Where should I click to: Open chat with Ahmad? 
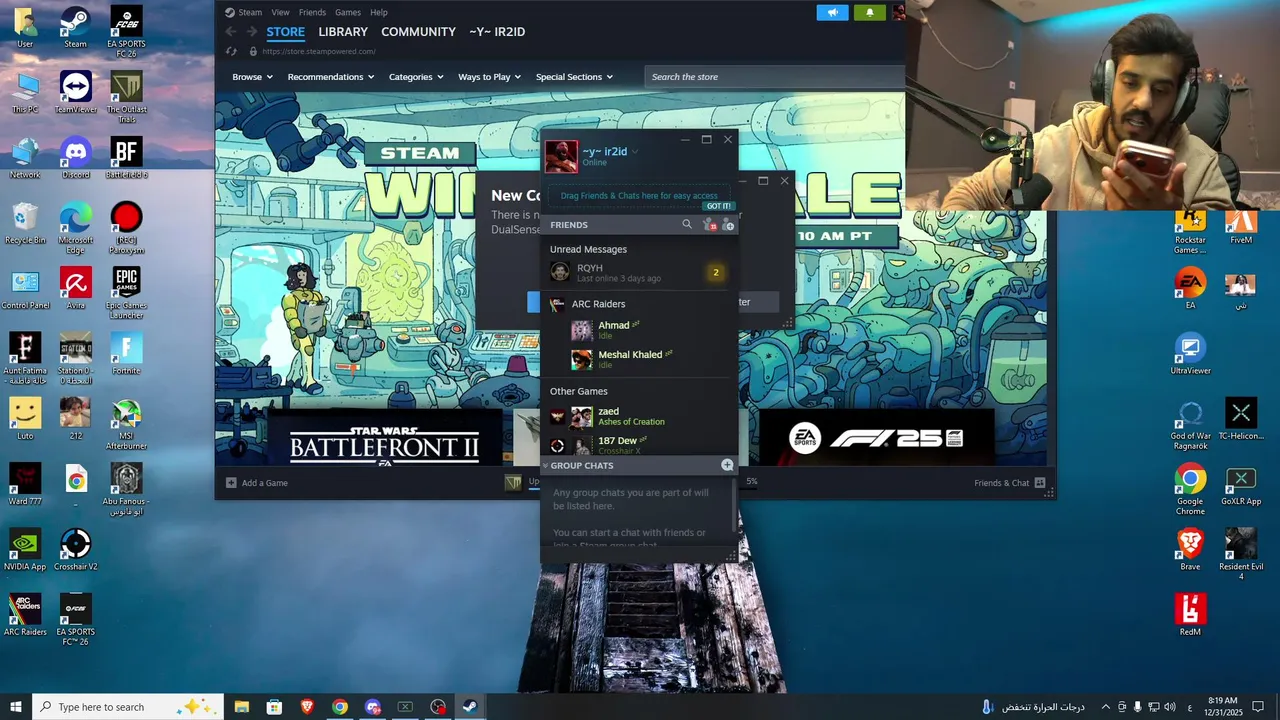click(x=638, y=330)
